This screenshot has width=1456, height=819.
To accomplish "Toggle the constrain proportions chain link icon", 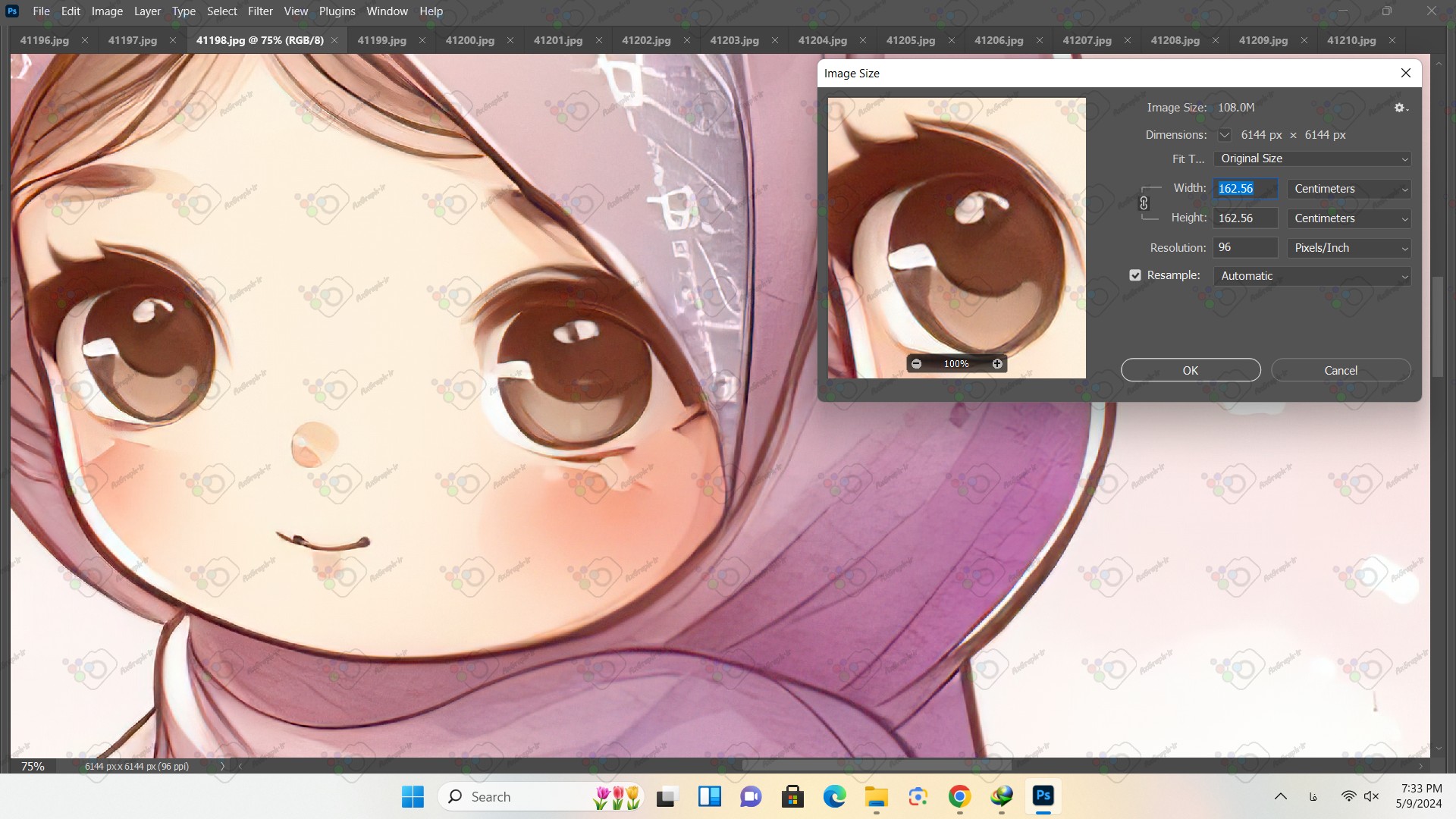I will click(x=1144, y=203).
